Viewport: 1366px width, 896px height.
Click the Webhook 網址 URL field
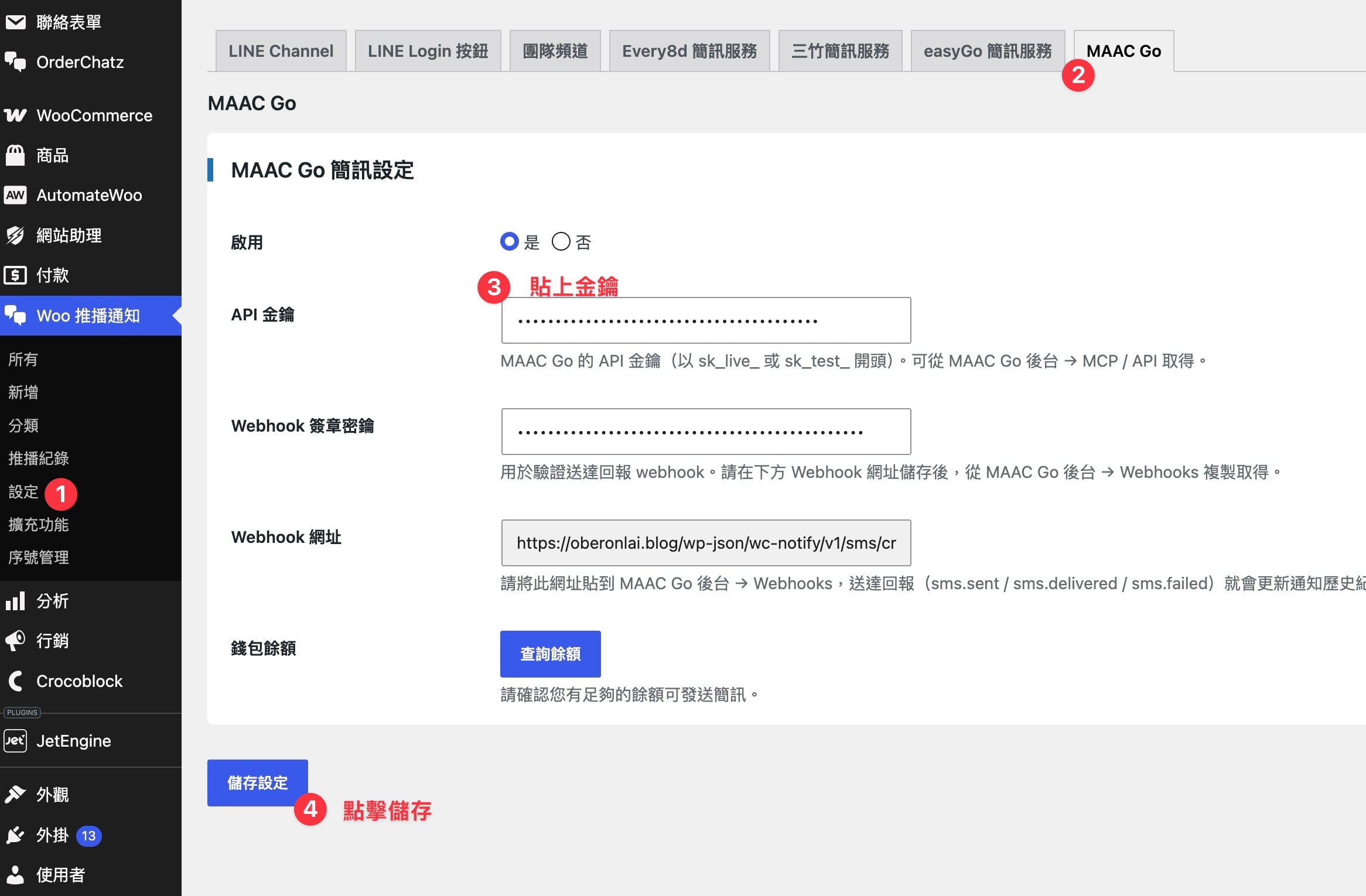click(706, 543)
